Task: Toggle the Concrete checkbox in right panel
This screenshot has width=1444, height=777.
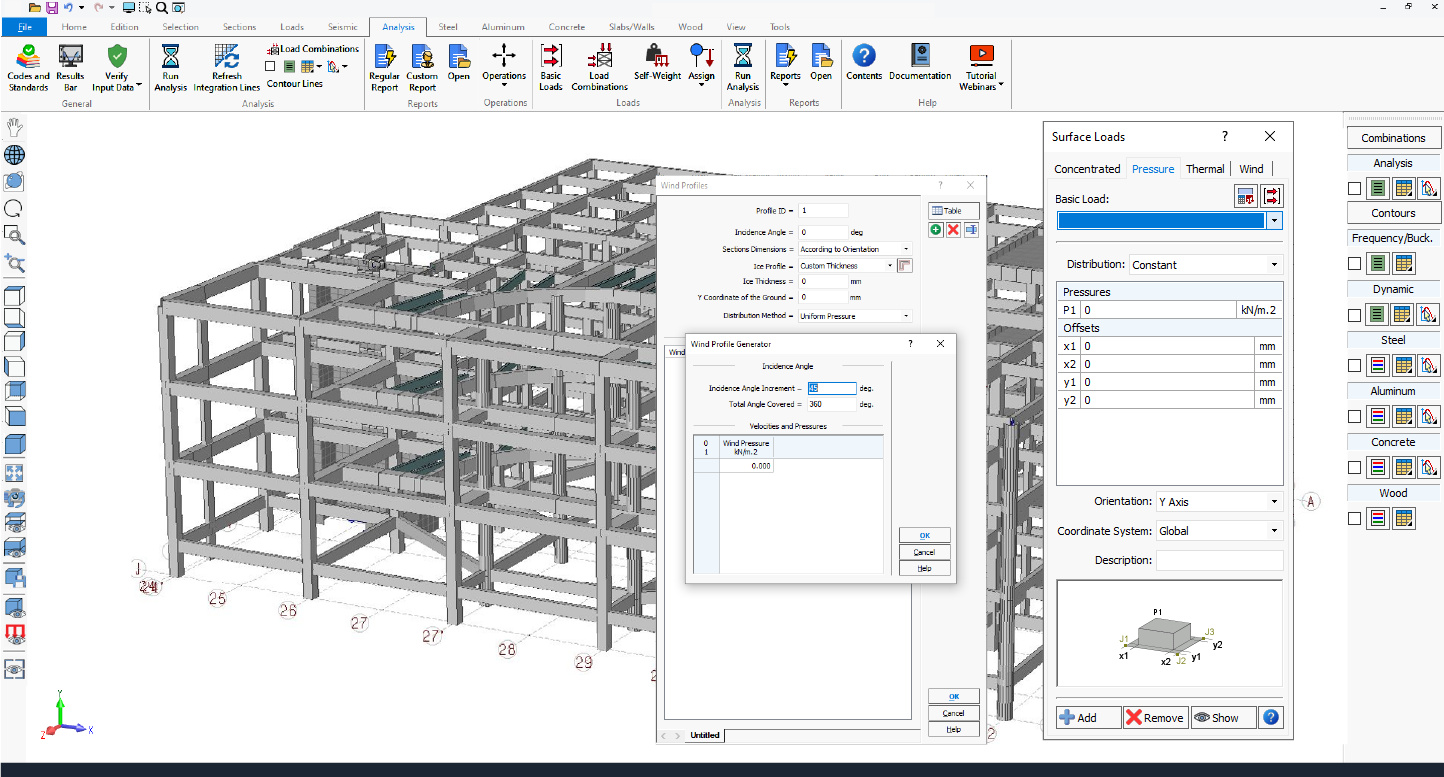Action: pyautogui.click(x=1354, y=468)
